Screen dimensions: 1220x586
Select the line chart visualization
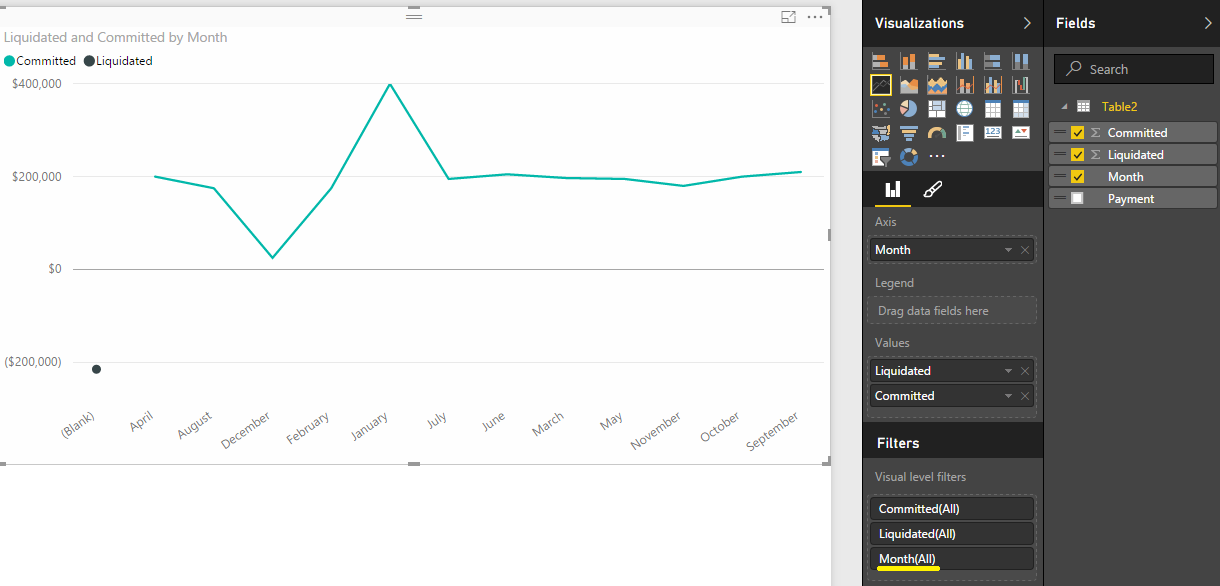[x=881, y=85]
